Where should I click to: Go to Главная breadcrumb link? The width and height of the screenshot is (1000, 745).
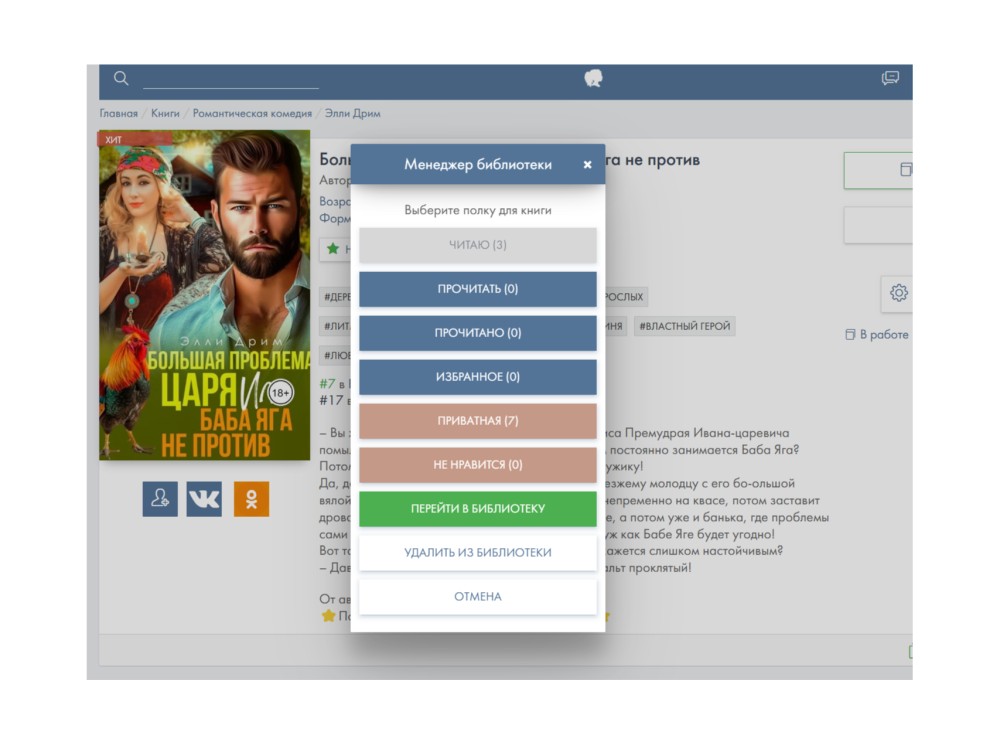(118, 113)
